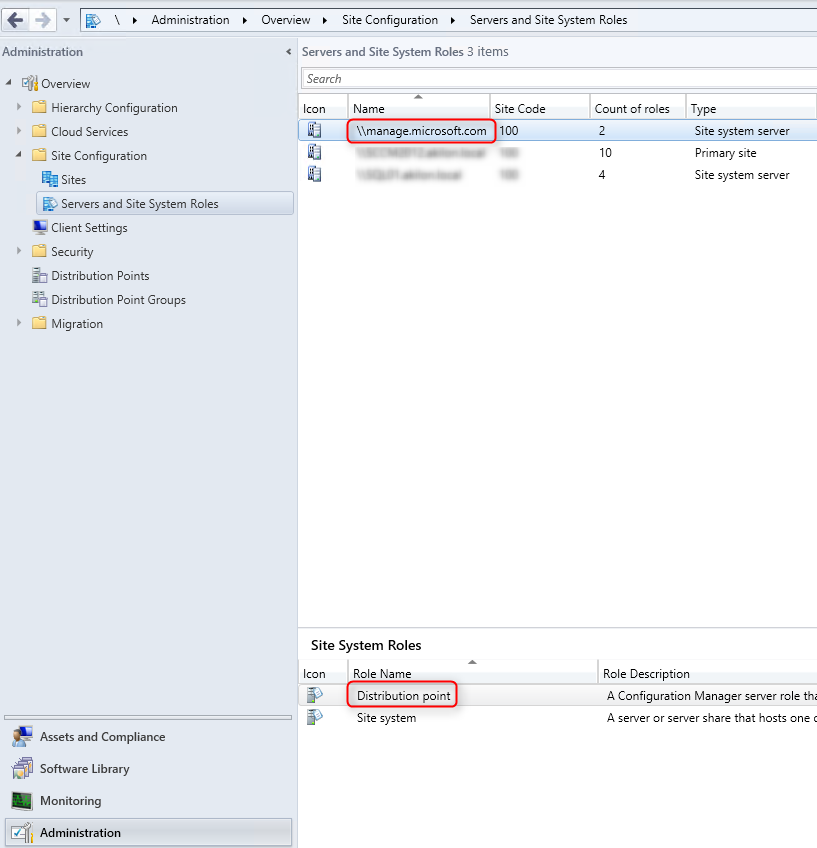This screenshot has width=817, height=848.
Task: Click the Monitoring workspace icon
Action: 22,800
